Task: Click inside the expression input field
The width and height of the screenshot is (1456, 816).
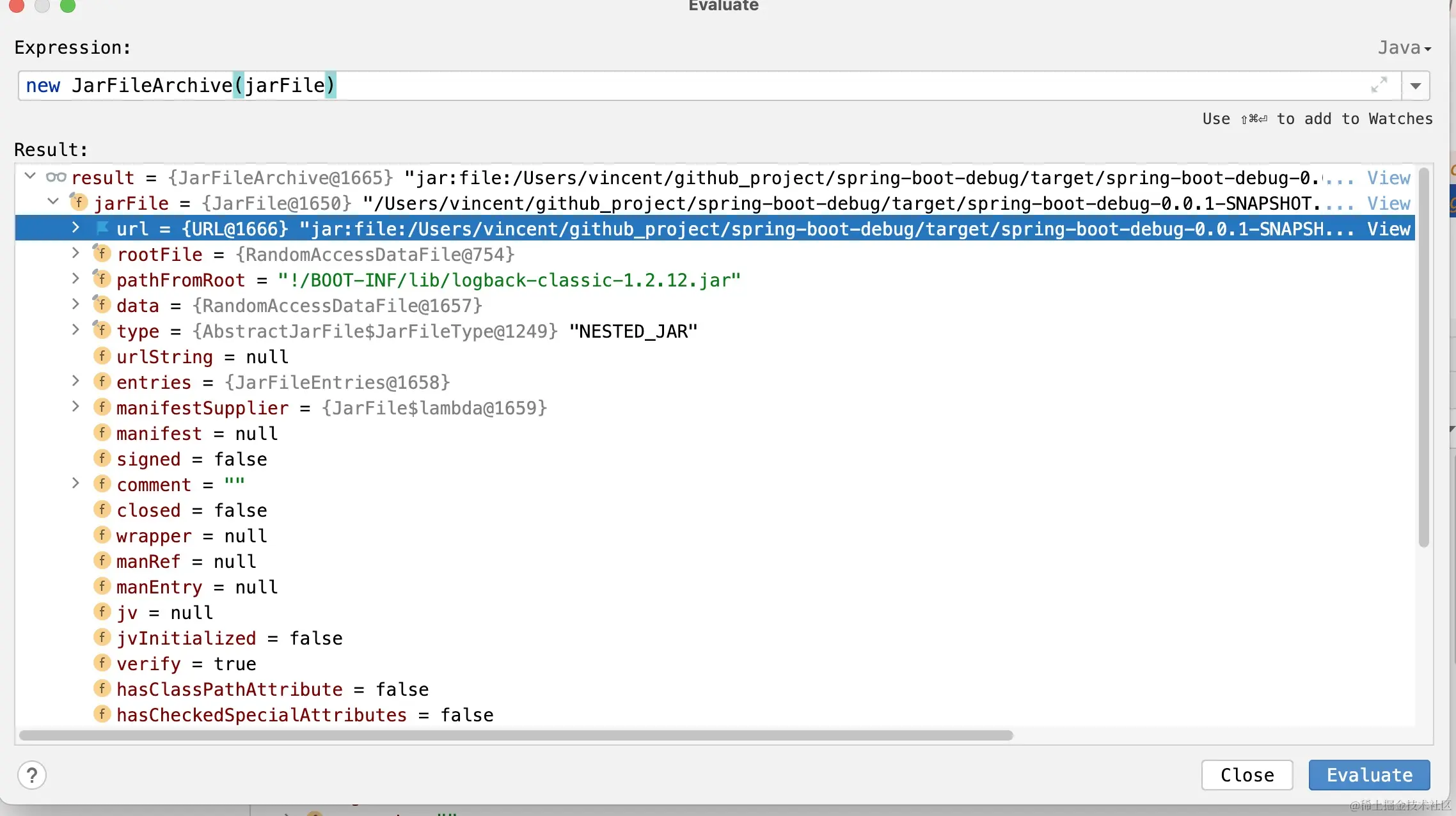Action: coord(768,86)
